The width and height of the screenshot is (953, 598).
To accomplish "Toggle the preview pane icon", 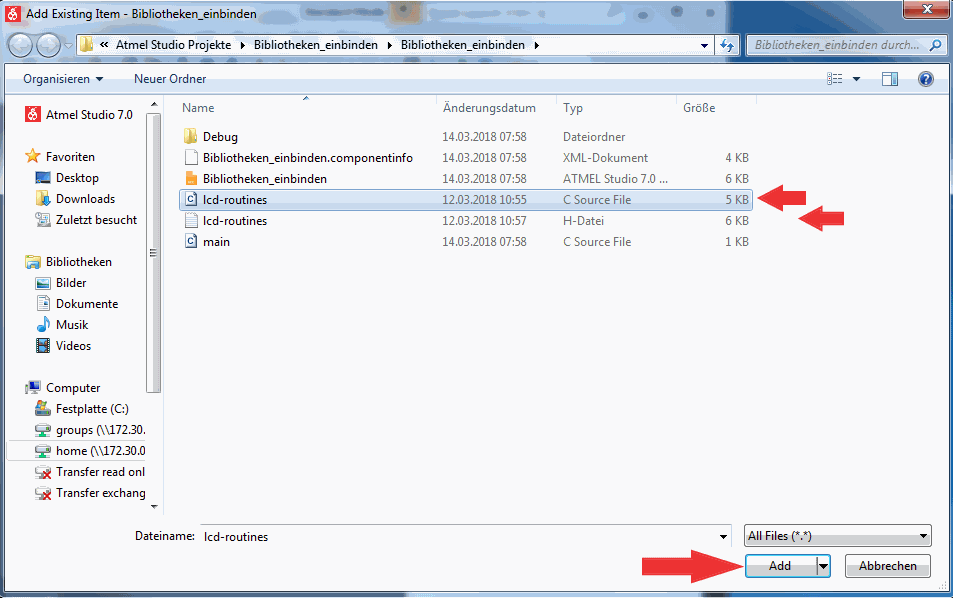I will click(889, 79).
